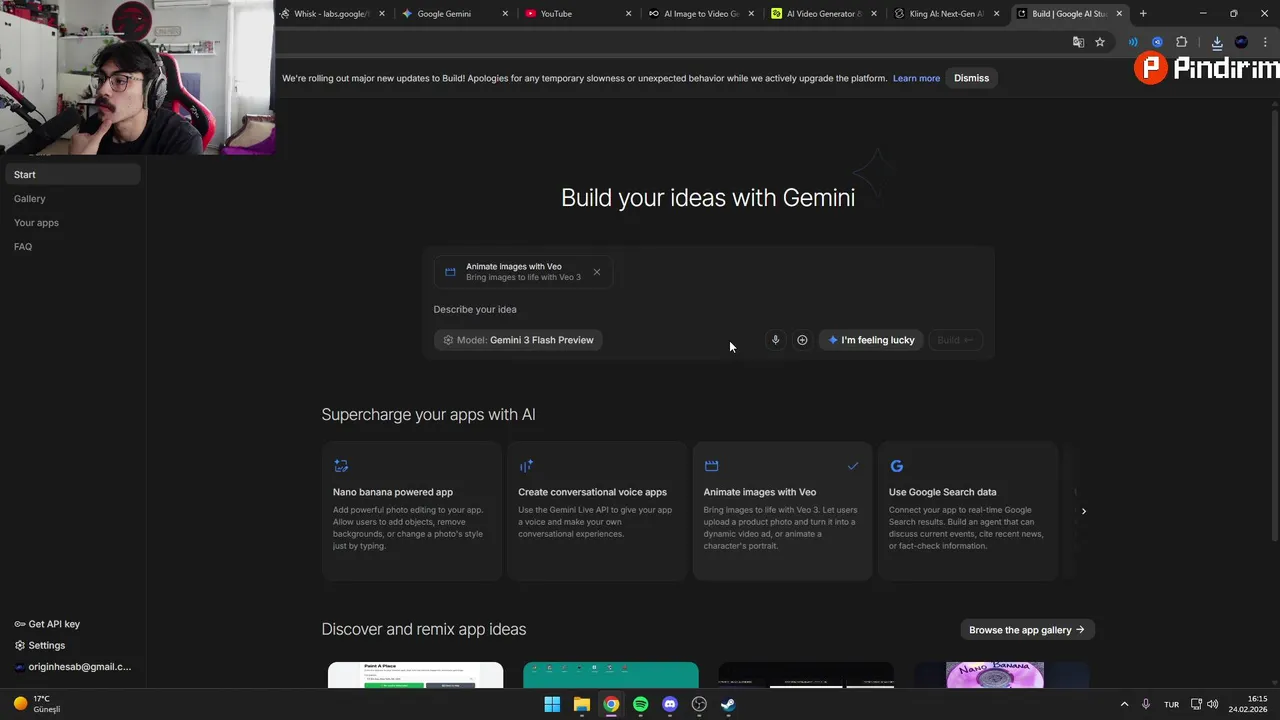Viewport: 1280px width, 720px height.
Task: Click the volume speaker tray icon
Action: (1212, 704)
